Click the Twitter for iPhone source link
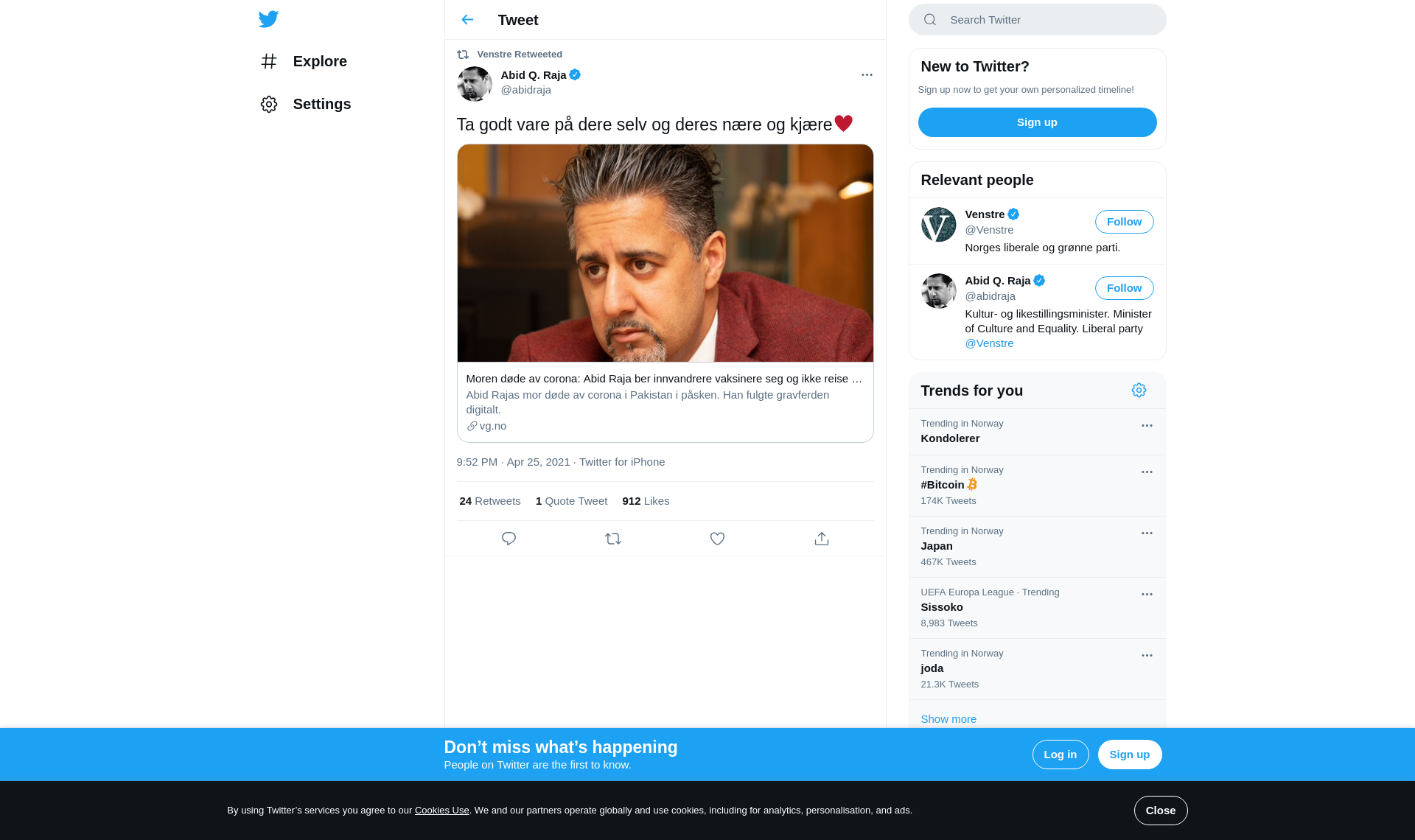The width and height of the screenshot is (1415, 840). pos(622,462)
